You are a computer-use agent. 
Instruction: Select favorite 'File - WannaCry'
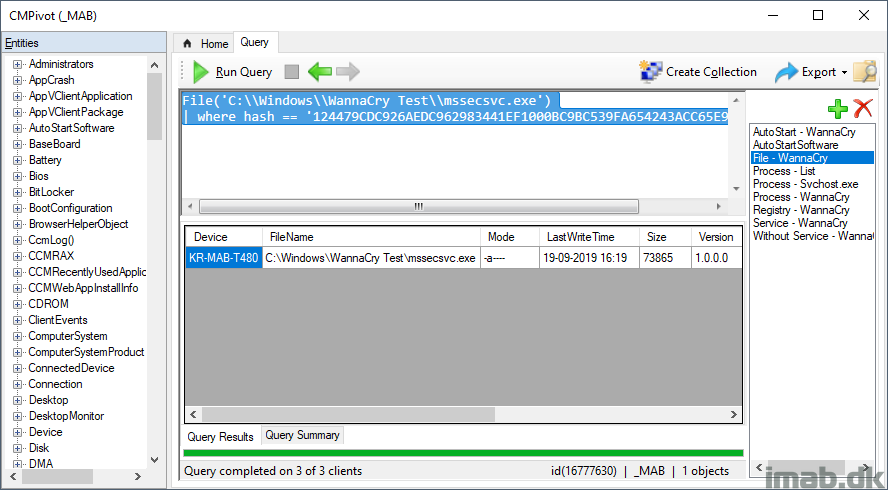pos(812,158)
